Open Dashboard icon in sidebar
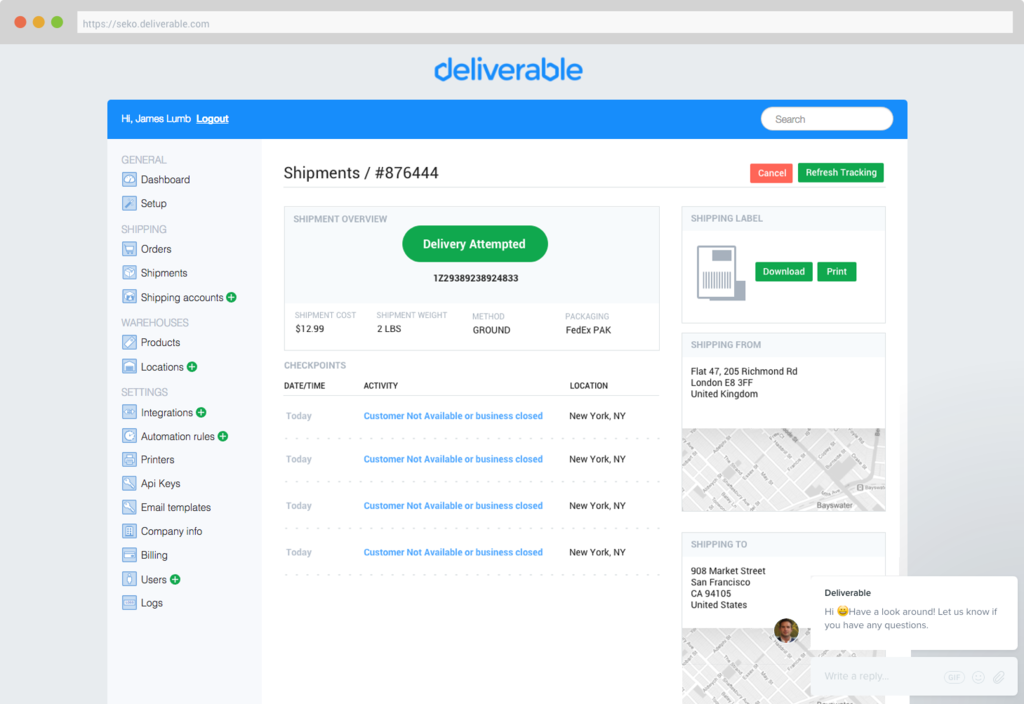 click(x=129, y=179)
